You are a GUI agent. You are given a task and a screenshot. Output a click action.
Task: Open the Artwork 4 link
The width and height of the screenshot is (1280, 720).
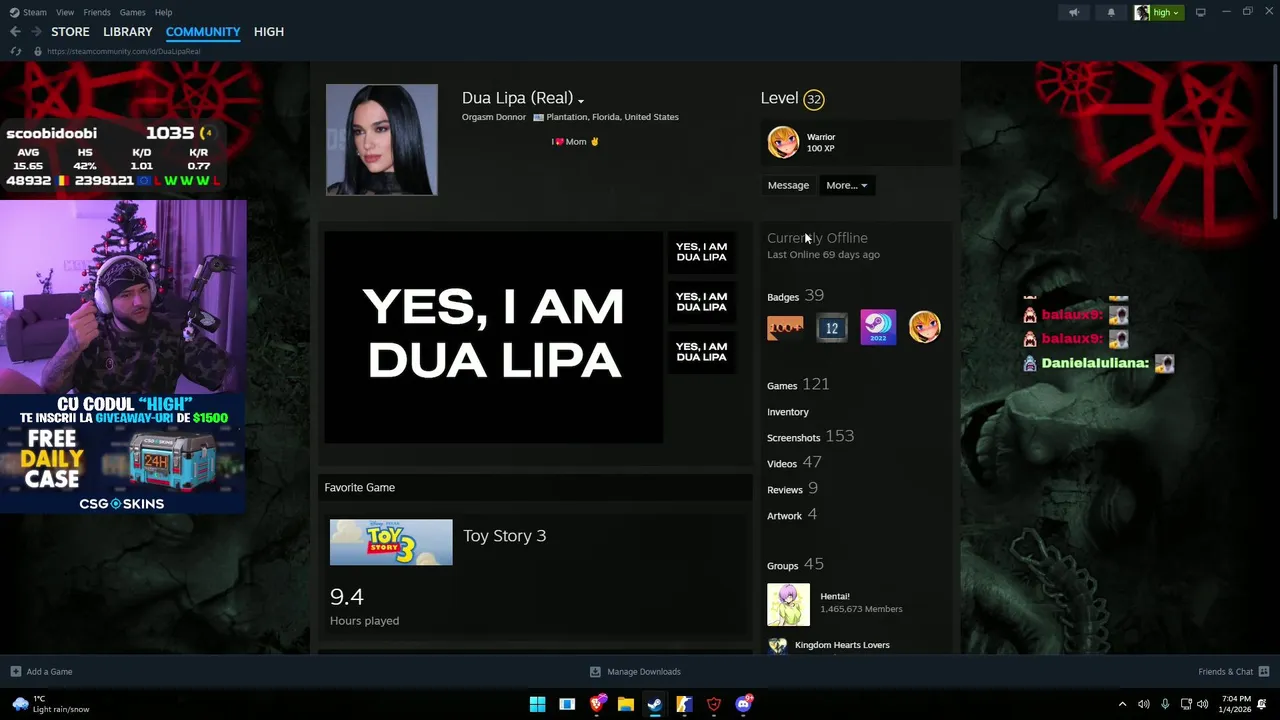tap(792, 515)
